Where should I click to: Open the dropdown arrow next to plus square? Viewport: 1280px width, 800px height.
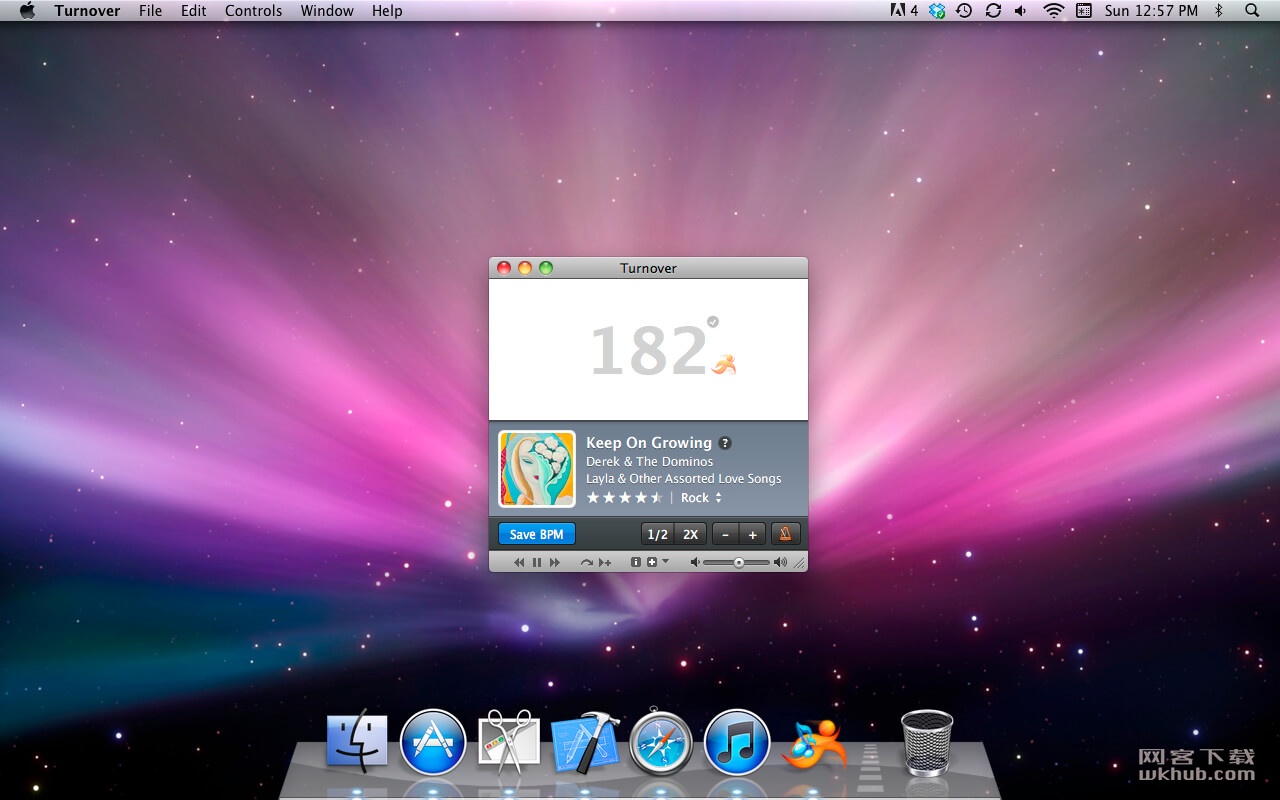665,562
